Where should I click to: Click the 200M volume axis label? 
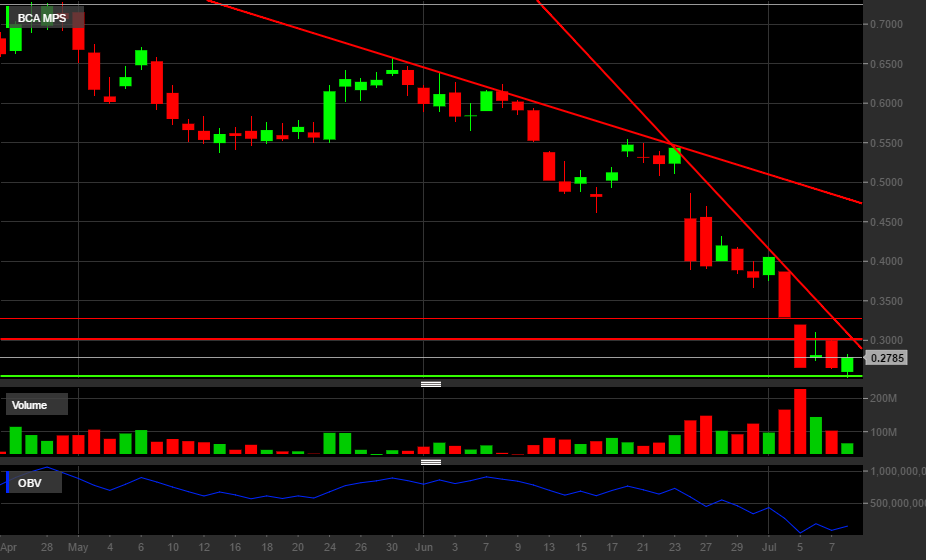pyautogui.click(x=883, y=399)
